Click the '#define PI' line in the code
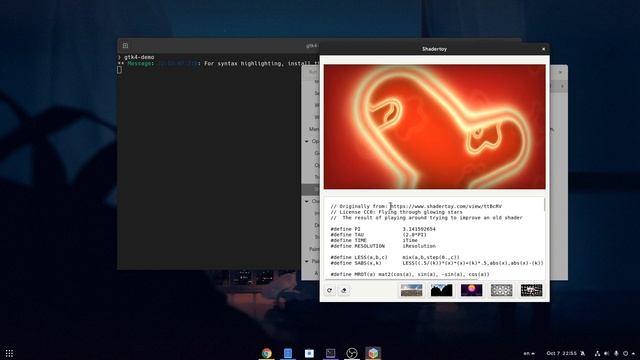The width and height of the screenshot is (640, 360). (383, 229)
